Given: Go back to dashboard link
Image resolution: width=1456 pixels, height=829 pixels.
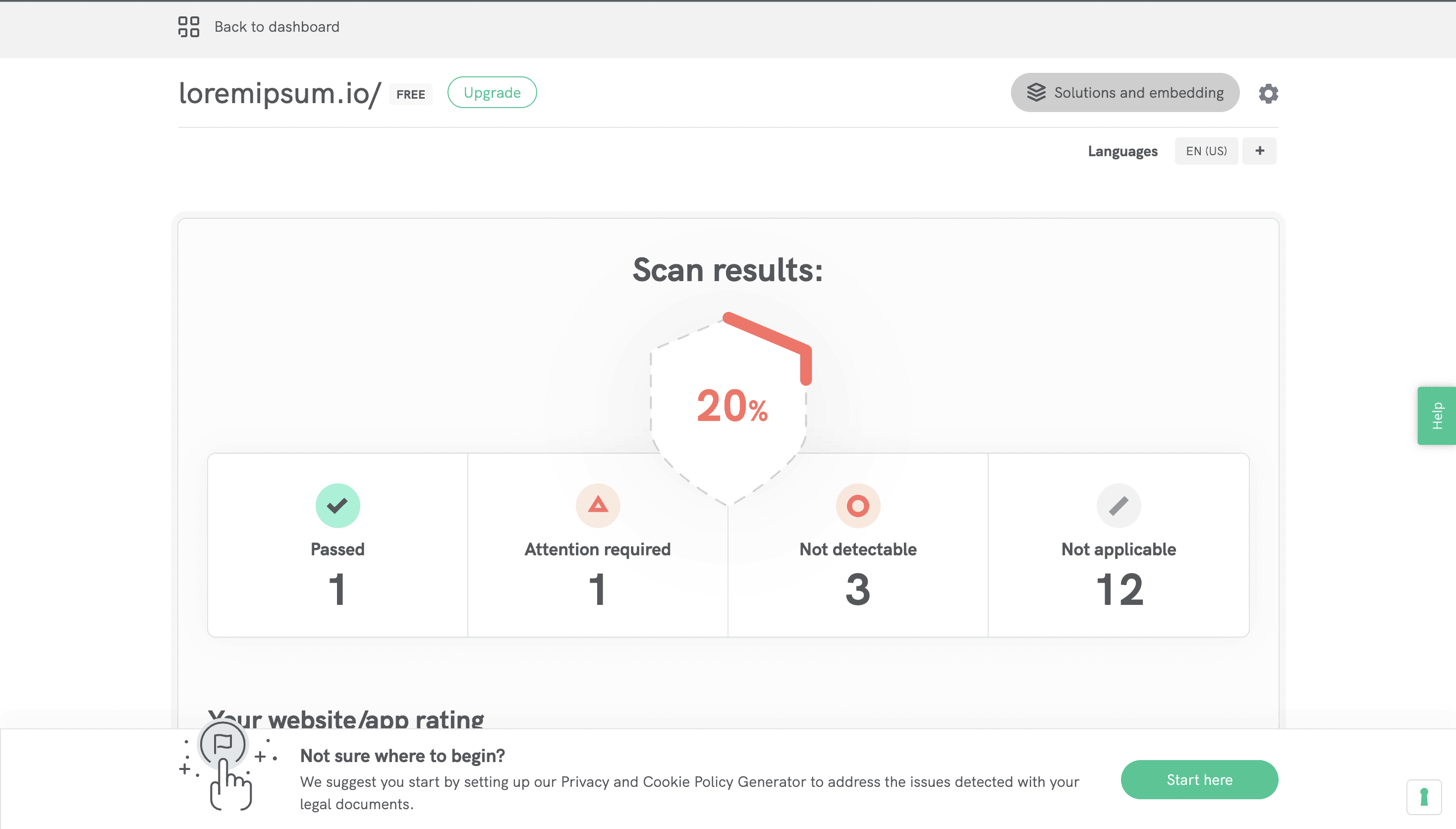Looking at the screenshot, I should 277,27.
